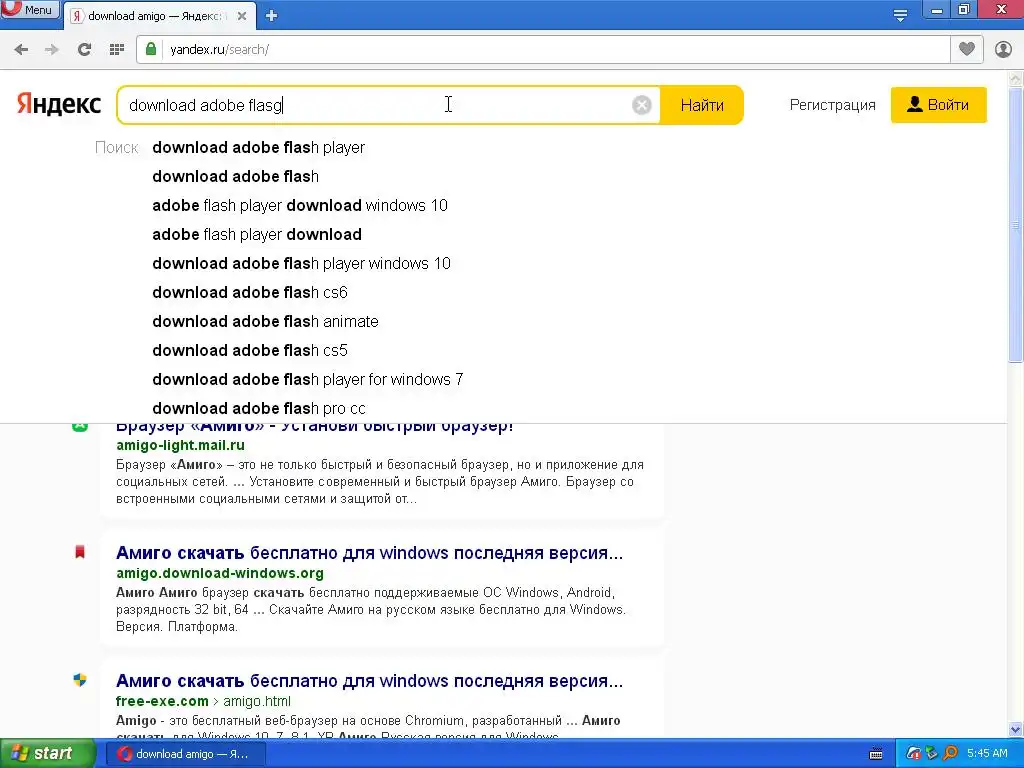1024x768 pixels.
Task: Select suggestion download adobe flash pro cc
Action: coord(259,408)
